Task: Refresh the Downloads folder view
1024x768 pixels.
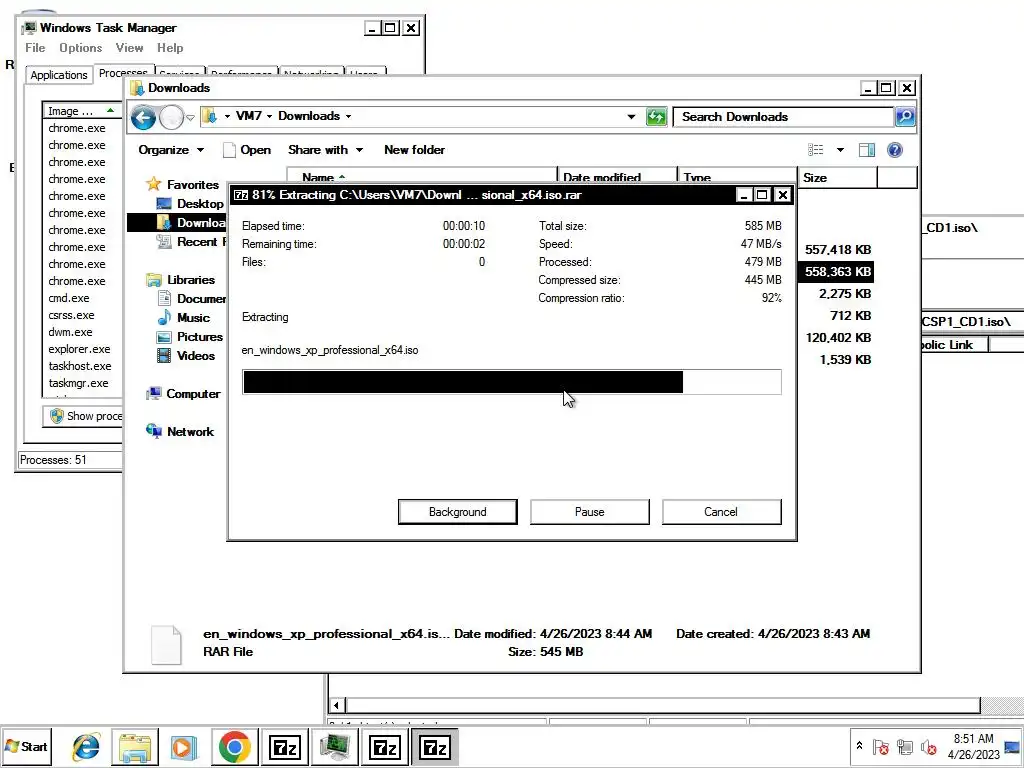Action: pyautogui.click(x=656, y=117)
